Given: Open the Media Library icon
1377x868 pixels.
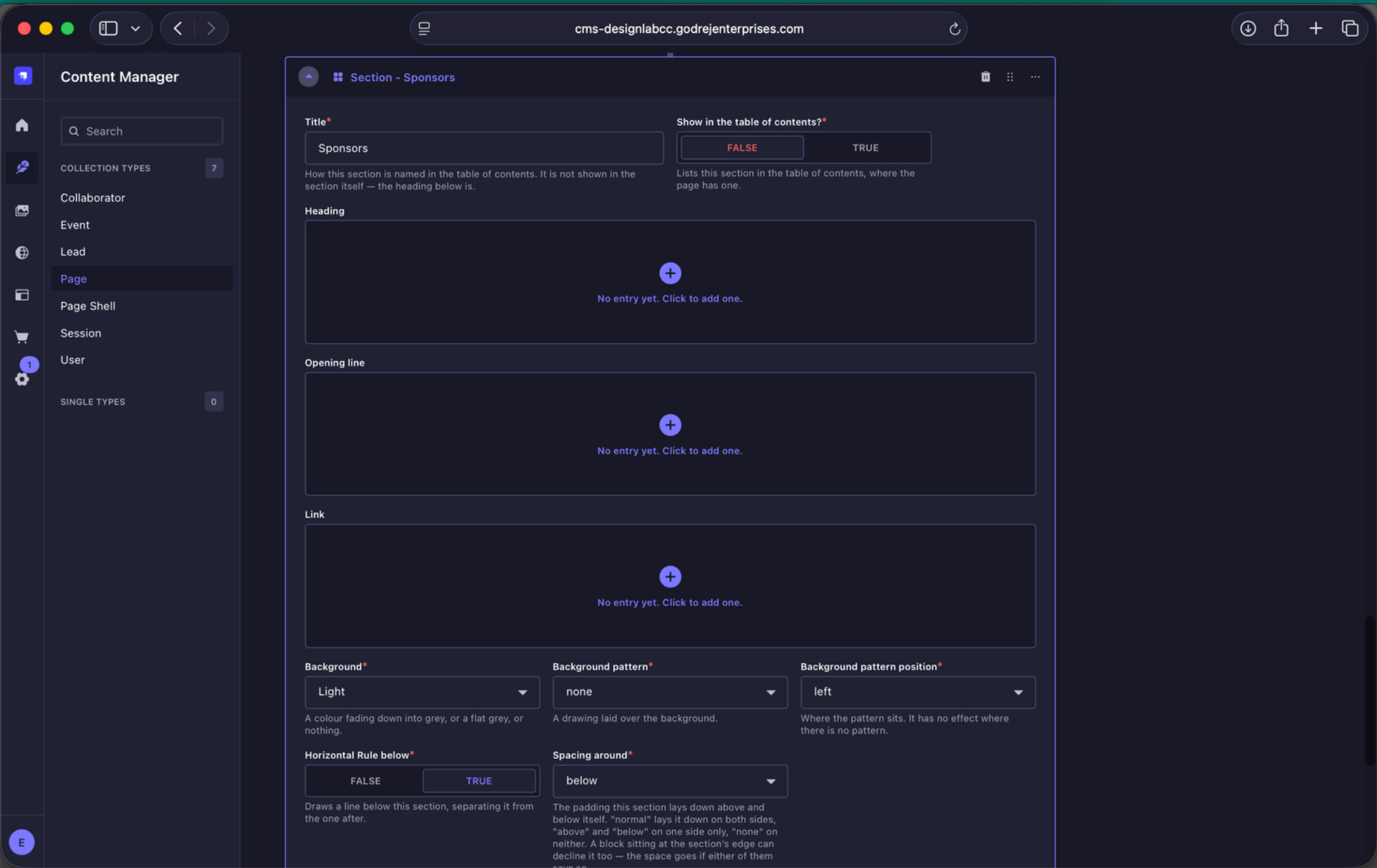Looking at the screenshot, I should coord(22,210).
